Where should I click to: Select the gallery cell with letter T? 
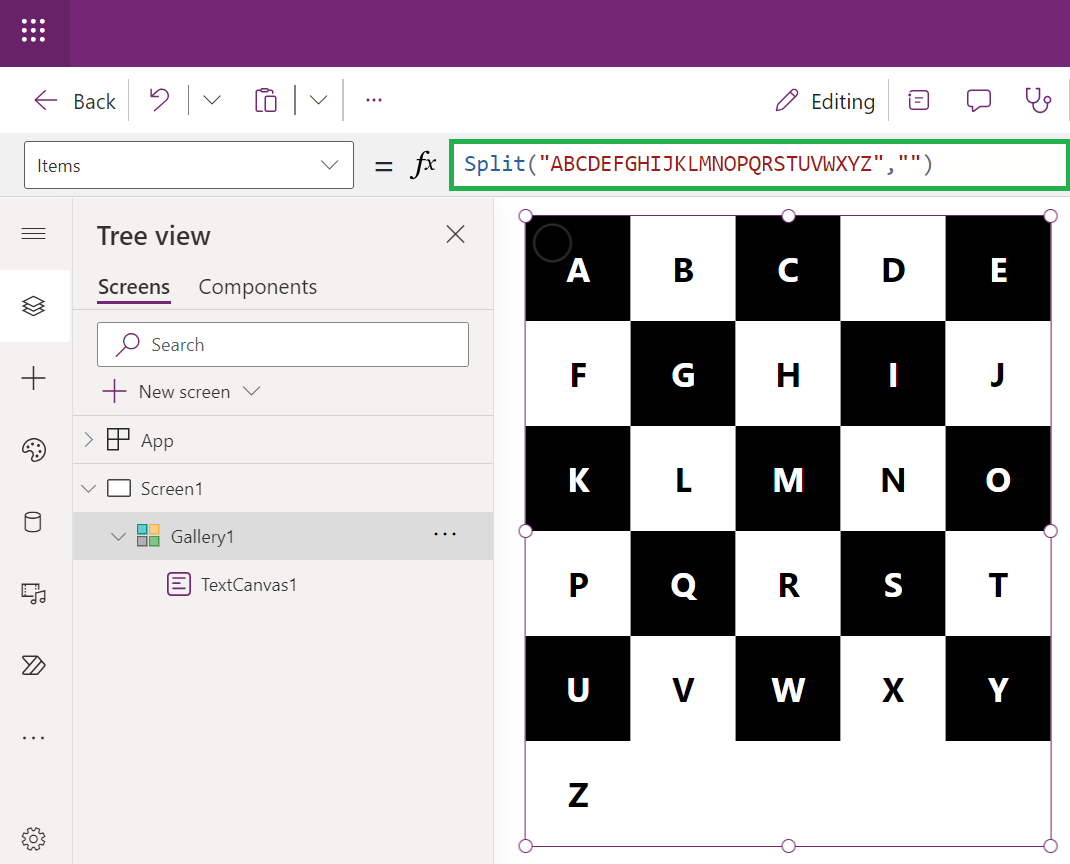pyautogui.click(x=998, y=584)
